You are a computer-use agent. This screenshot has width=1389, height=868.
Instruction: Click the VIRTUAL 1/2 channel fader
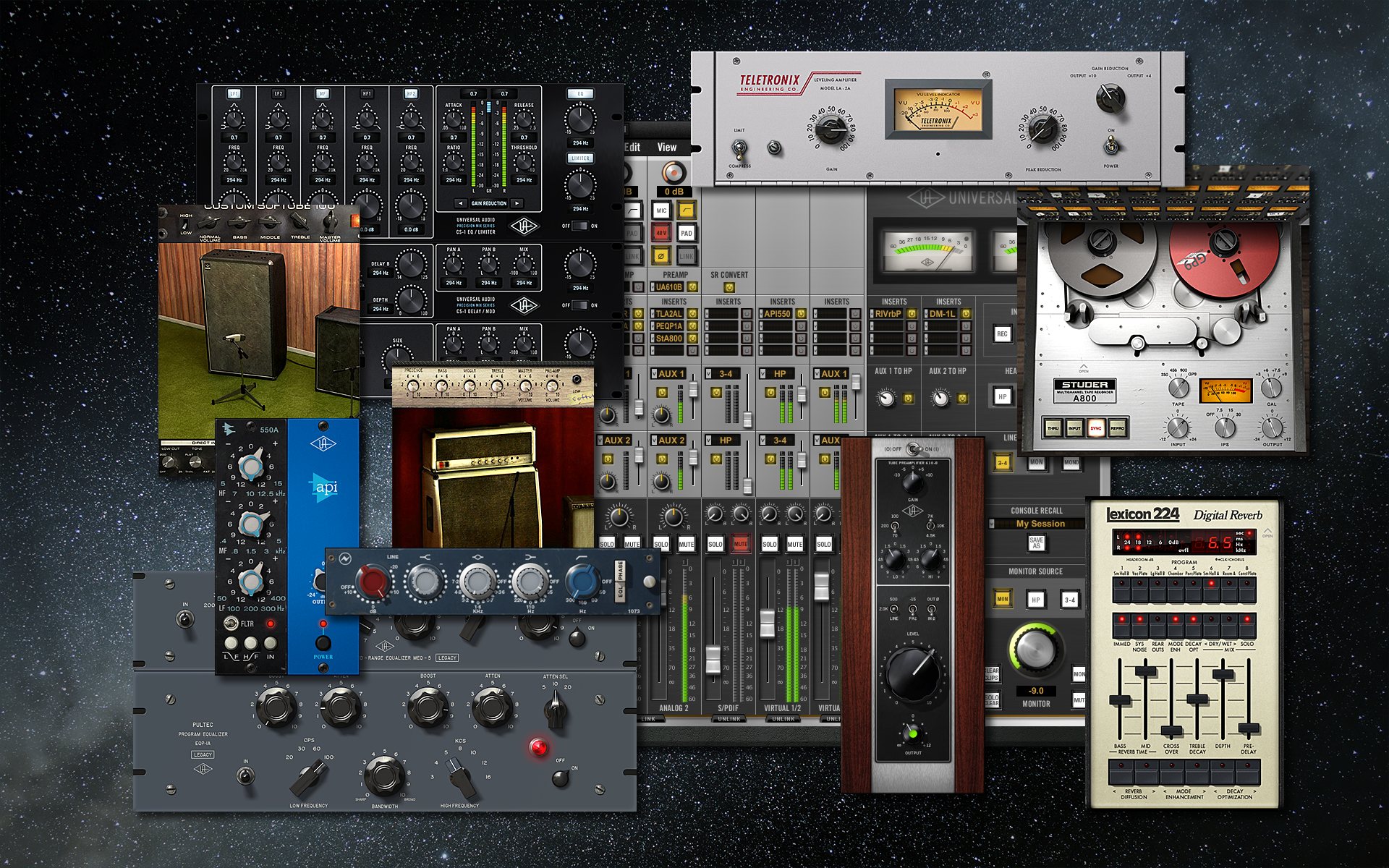(768, 624)
